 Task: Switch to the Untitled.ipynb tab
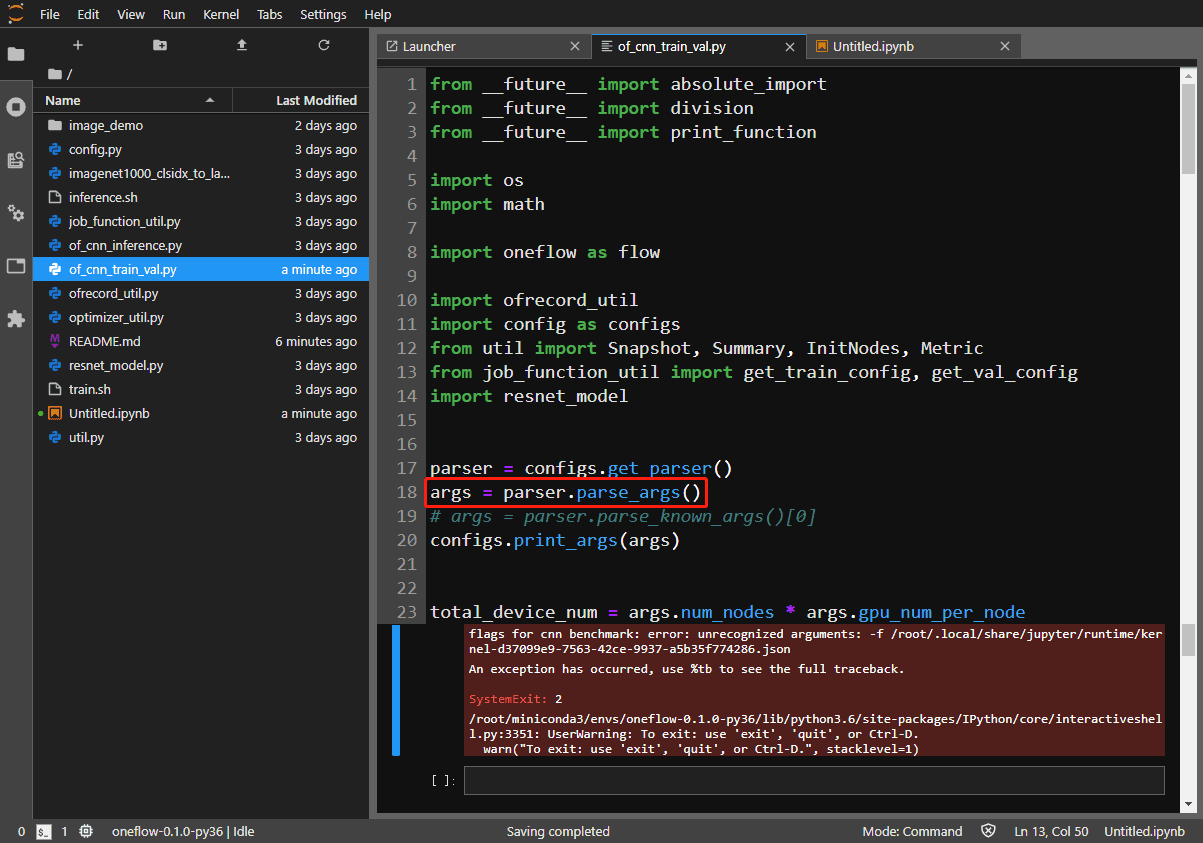coord(873,46)
